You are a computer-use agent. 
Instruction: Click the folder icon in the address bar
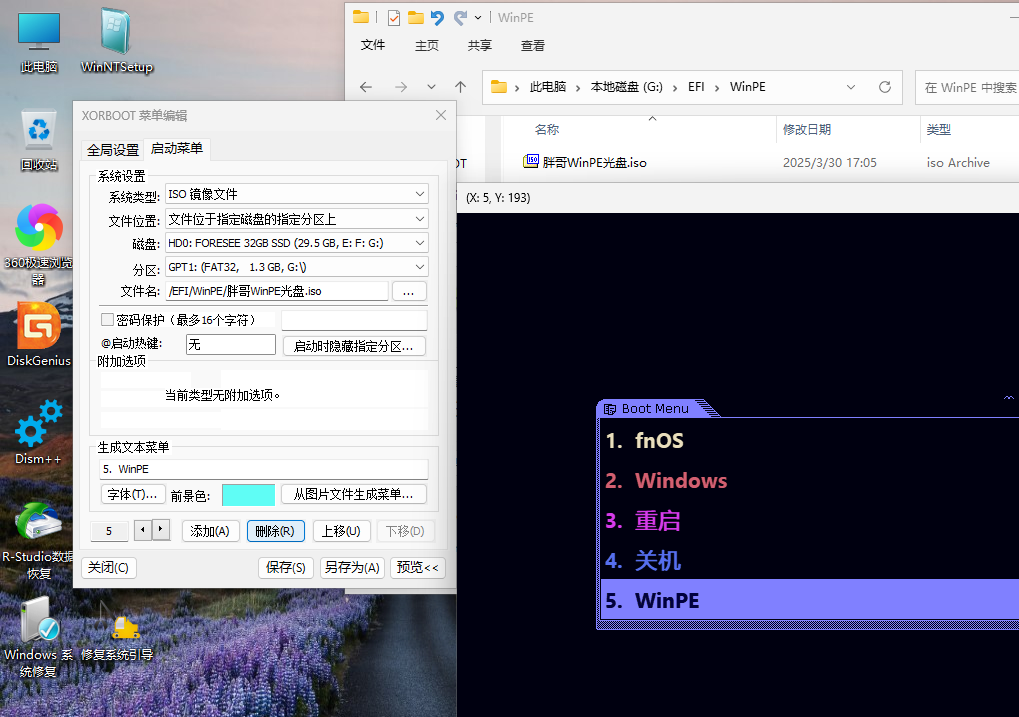(x=498, y=86)
